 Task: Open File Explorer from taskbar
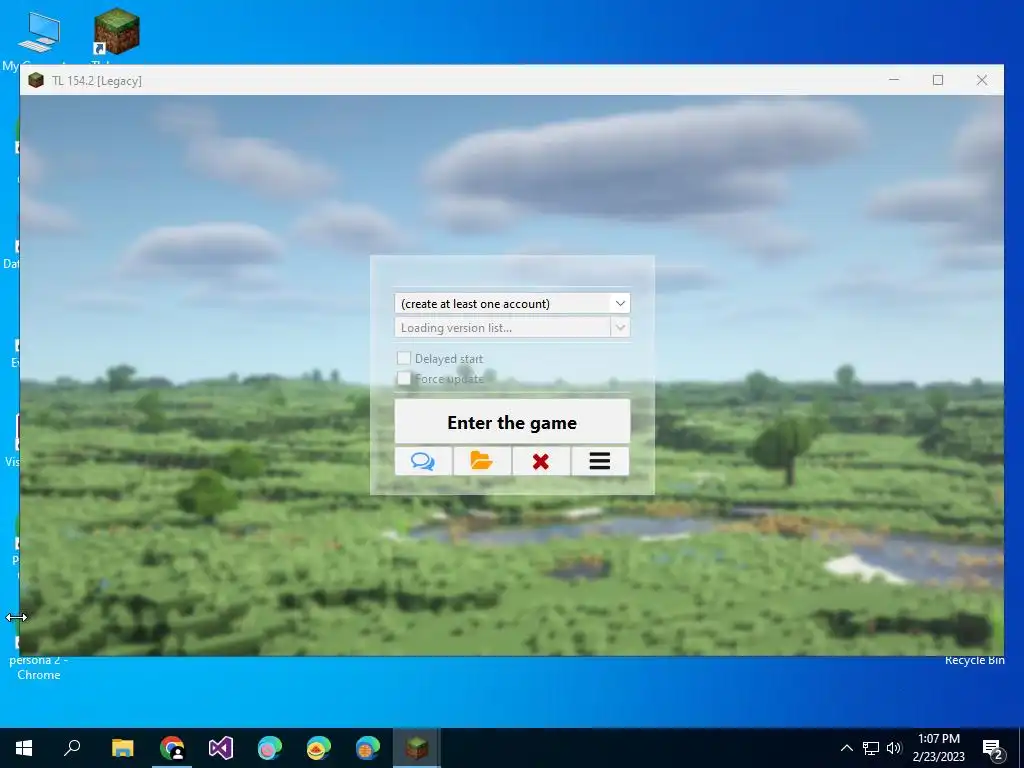(x=122, y=748)
